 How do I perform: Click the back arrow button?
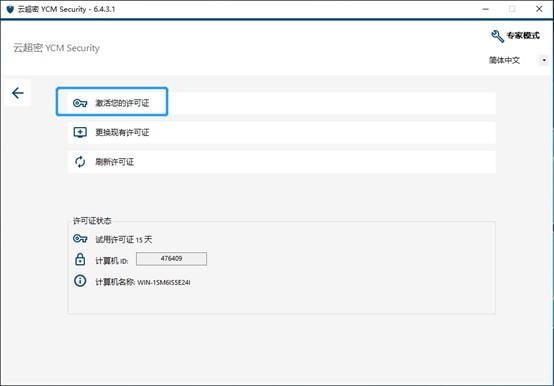(18, 93)
